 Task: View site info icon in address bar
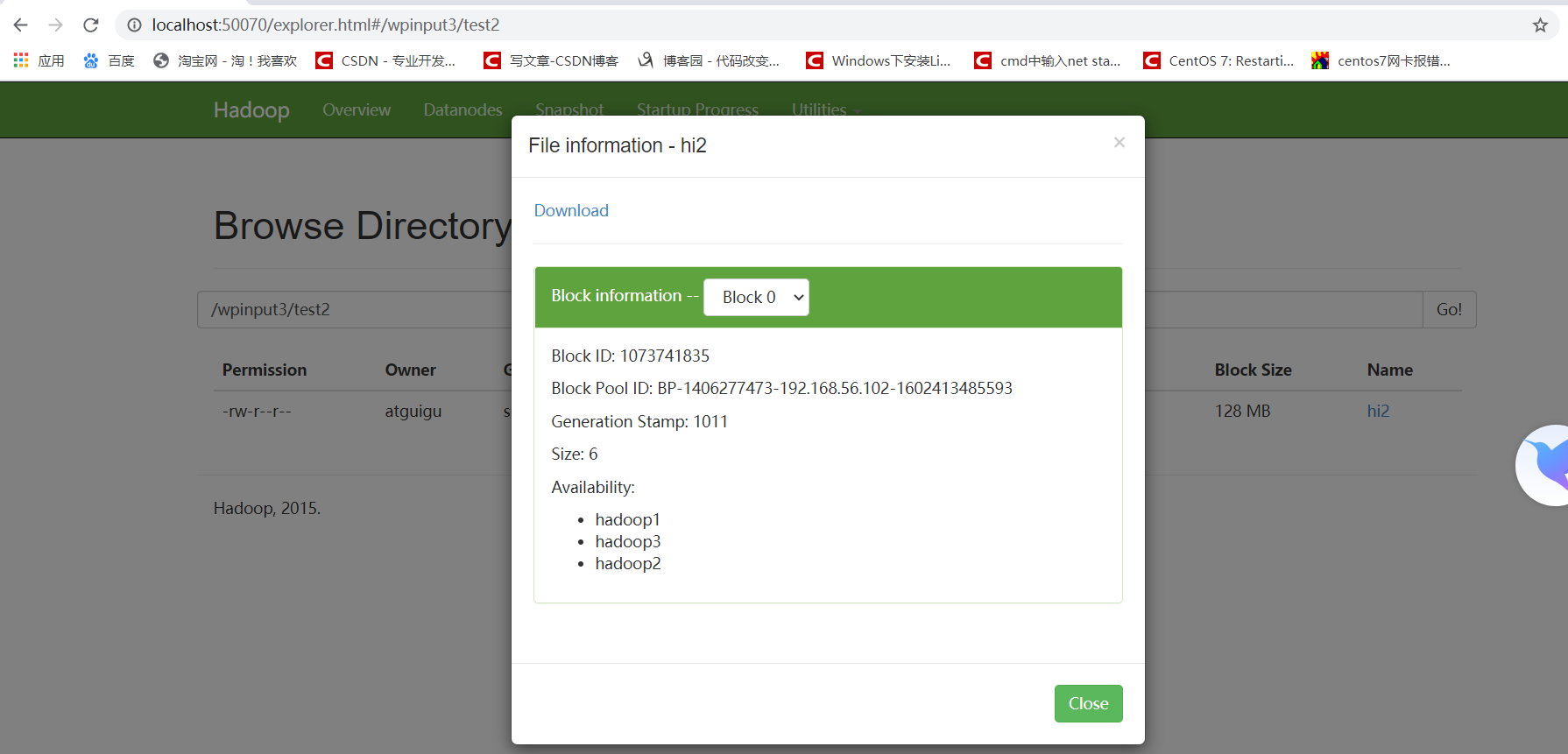tap(134, 25)
